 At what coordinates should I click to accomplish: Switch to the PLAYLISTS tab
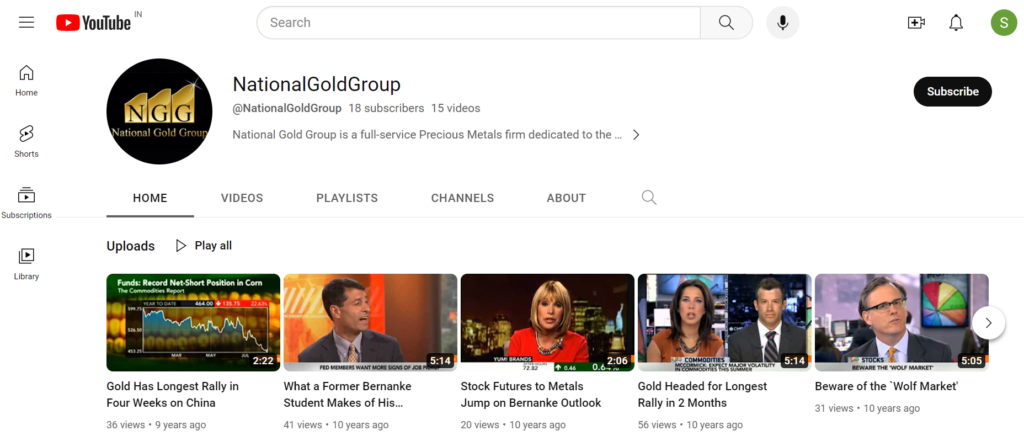point(347,198)
